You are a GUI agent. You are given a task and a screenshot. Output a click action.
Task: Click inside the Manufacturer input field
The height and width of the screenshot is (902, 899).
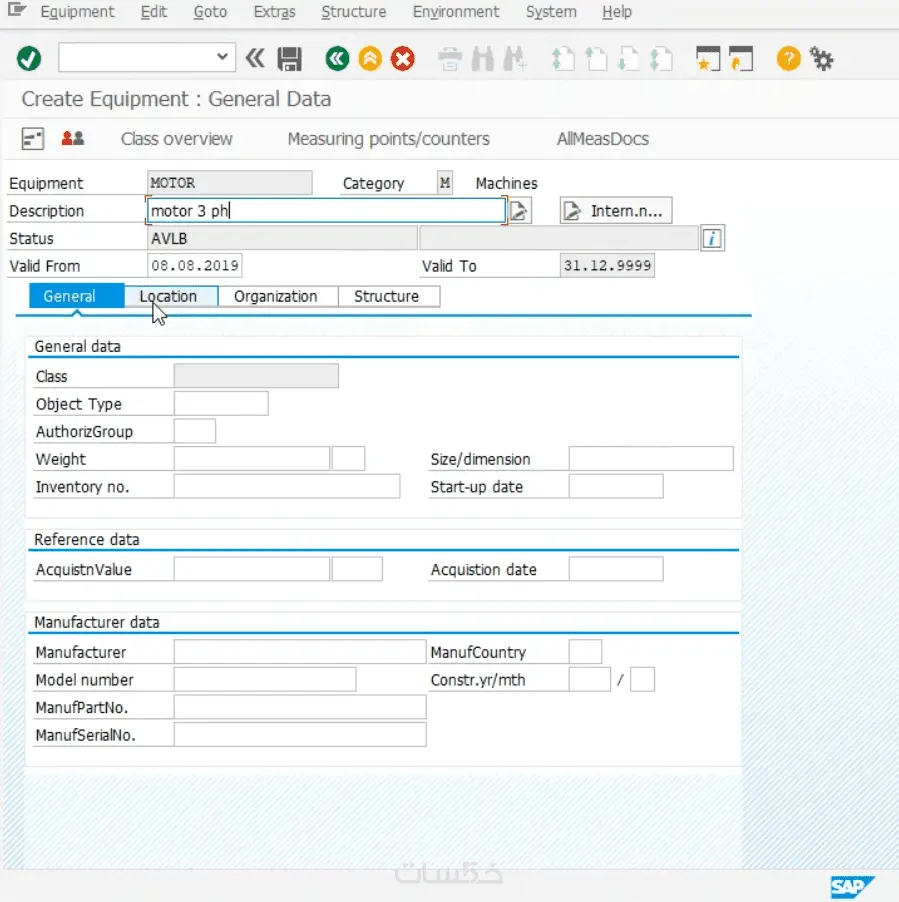point(295,651)
